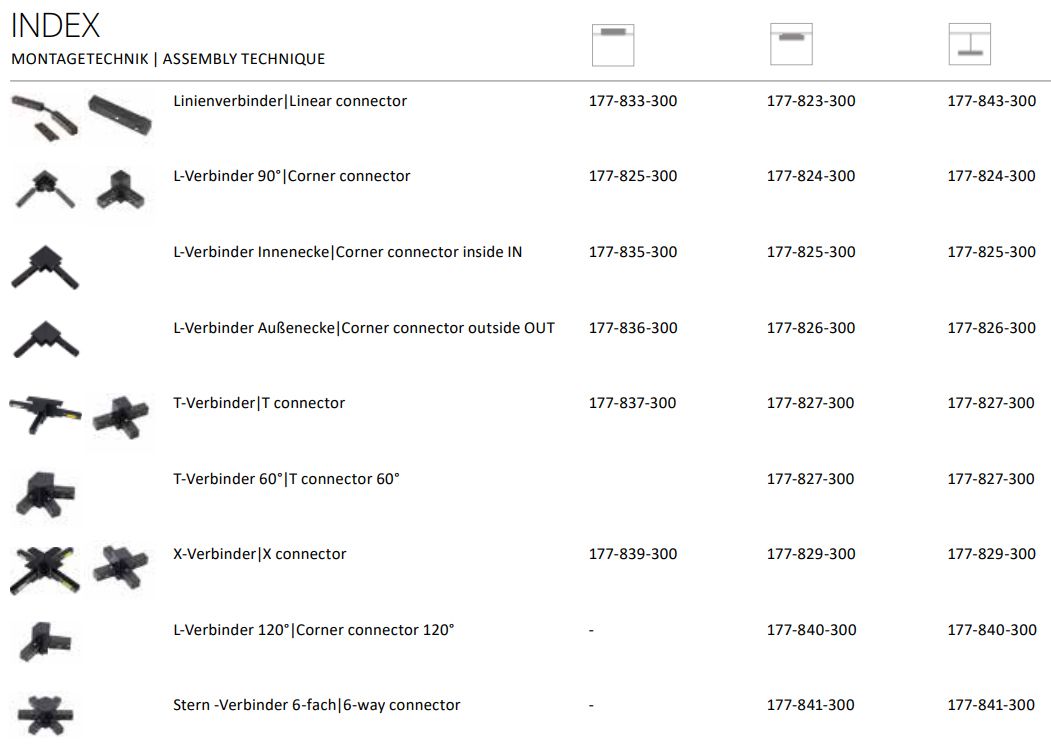The height and width of the screenshot is (756, 1051).
Task: Click article number 177-833-300
Action: (633, 101)
